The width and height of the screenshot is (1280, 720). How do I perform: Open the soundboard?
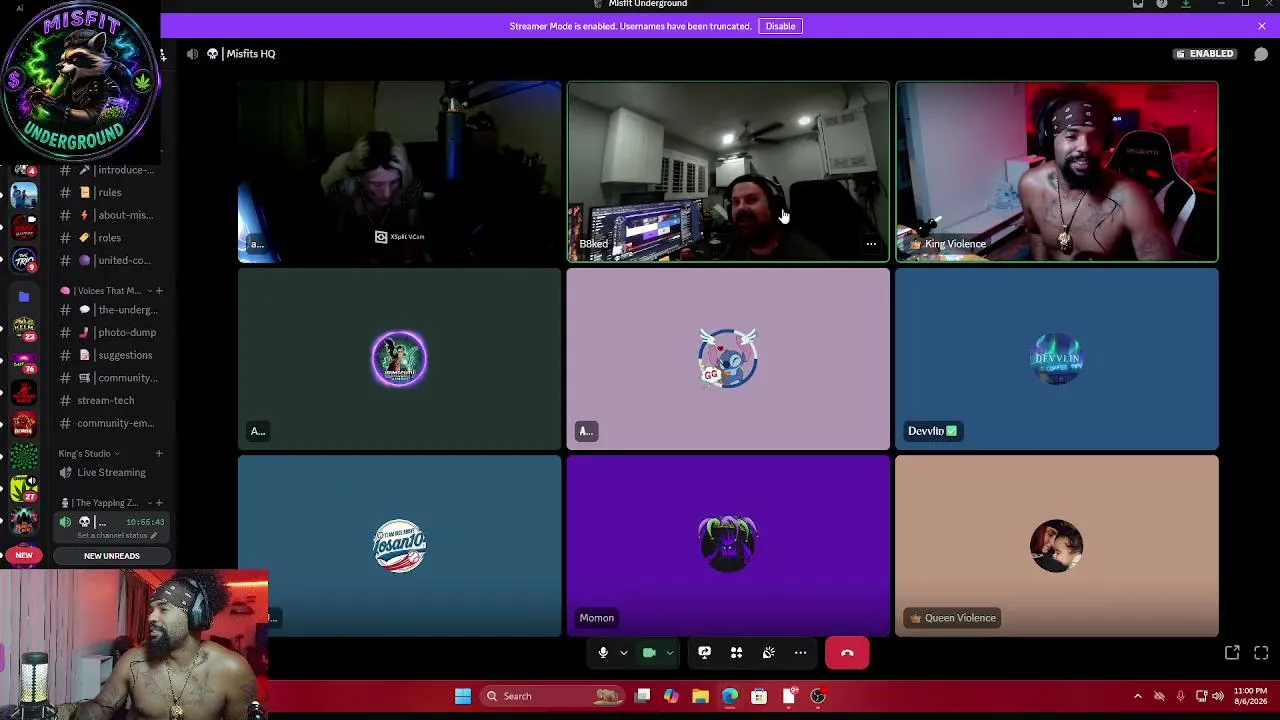[768, 653]
